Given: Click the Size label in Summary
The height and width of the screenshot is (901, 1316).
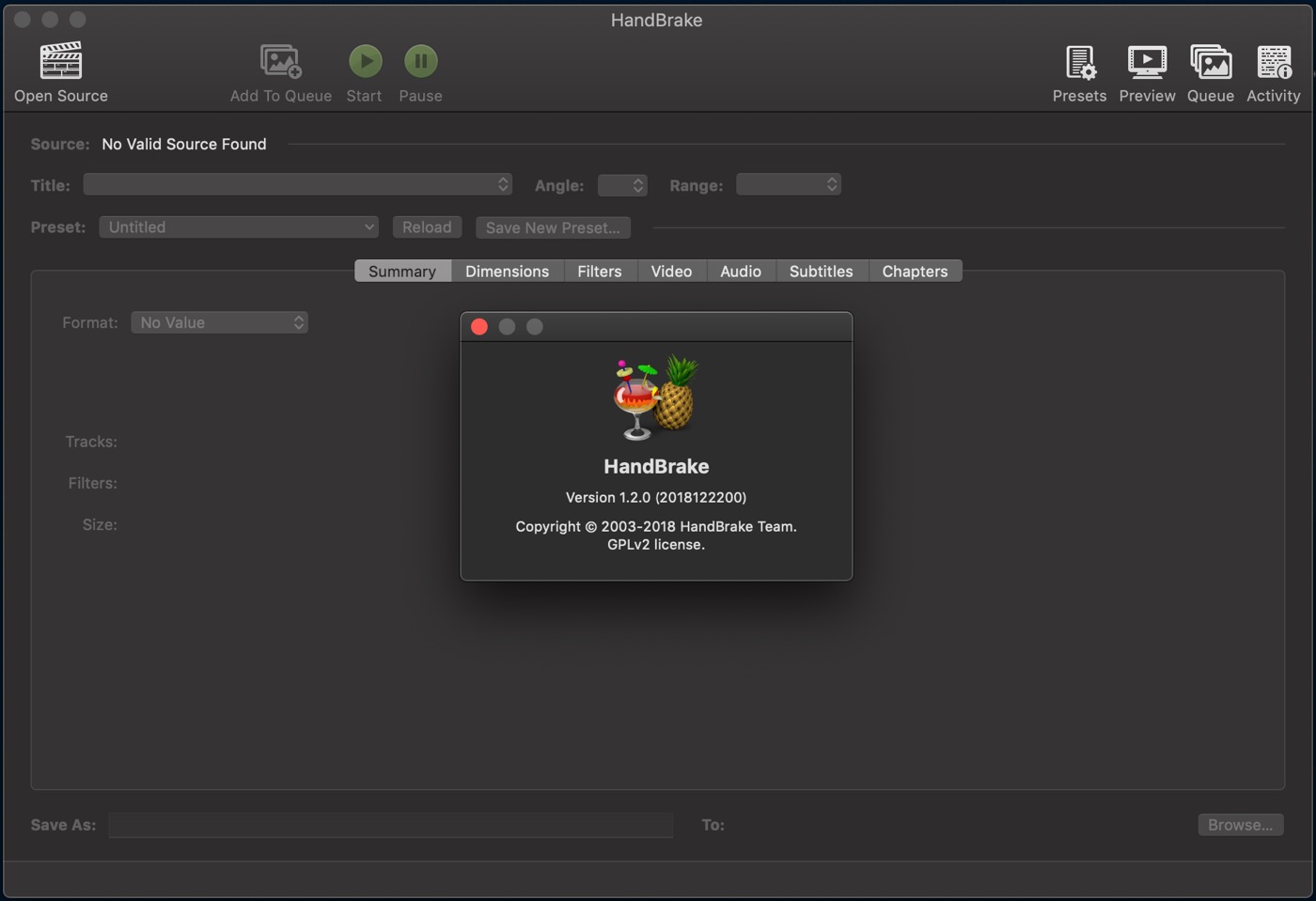Looking at the screenshot, I should 100,524.
